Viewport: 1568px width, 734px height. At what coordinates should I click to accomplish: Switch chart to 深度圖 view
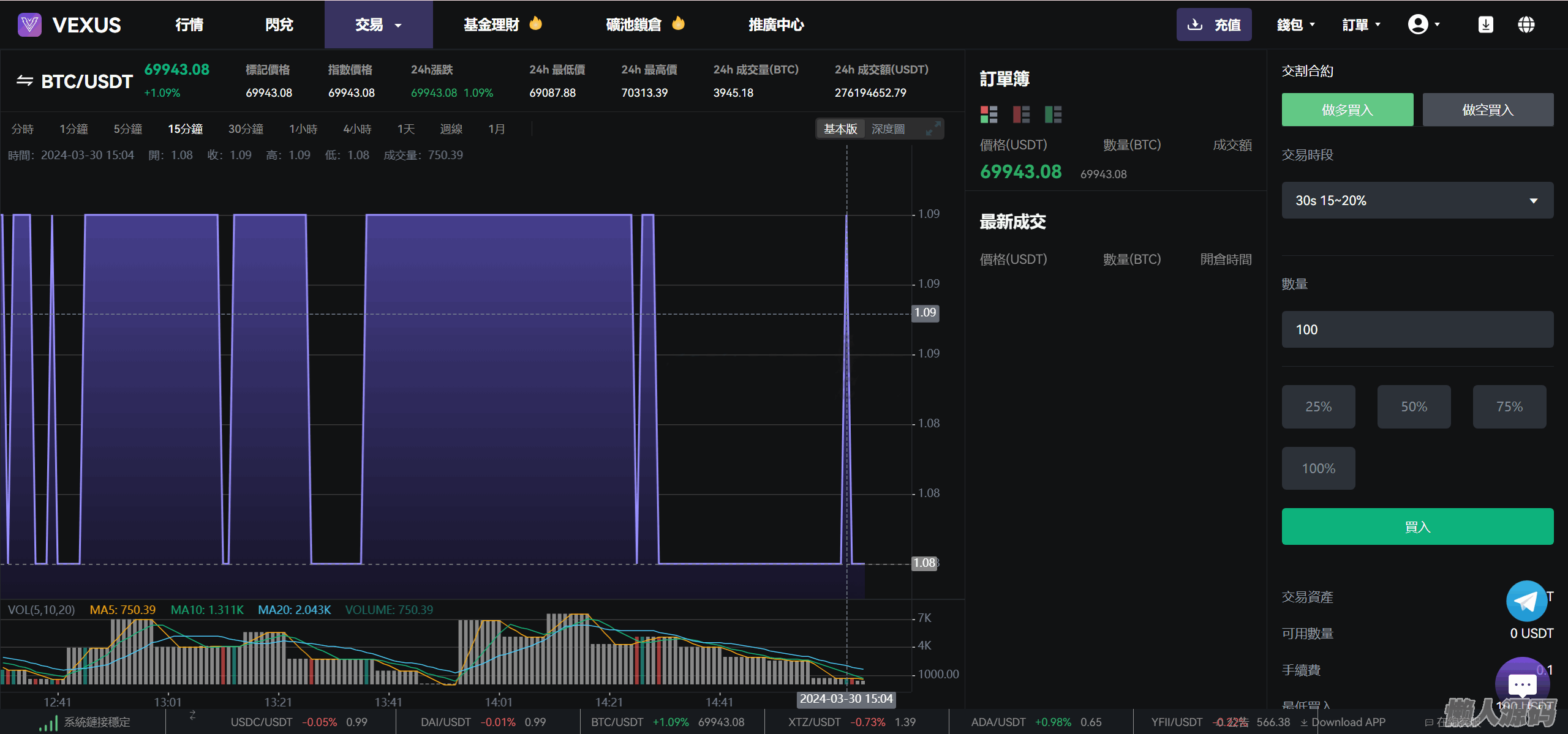click(x=888, y=129)
